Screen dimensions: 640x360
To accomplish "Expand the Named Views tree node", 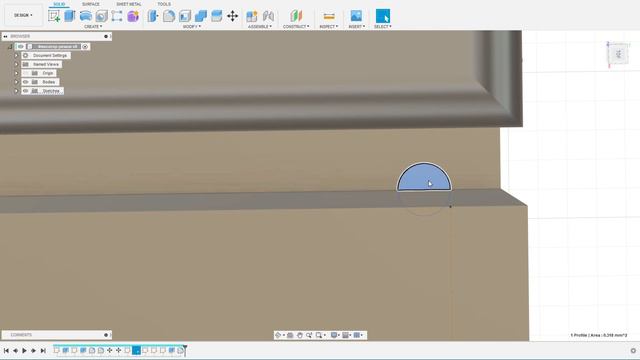I will click(x=16, y=64).
